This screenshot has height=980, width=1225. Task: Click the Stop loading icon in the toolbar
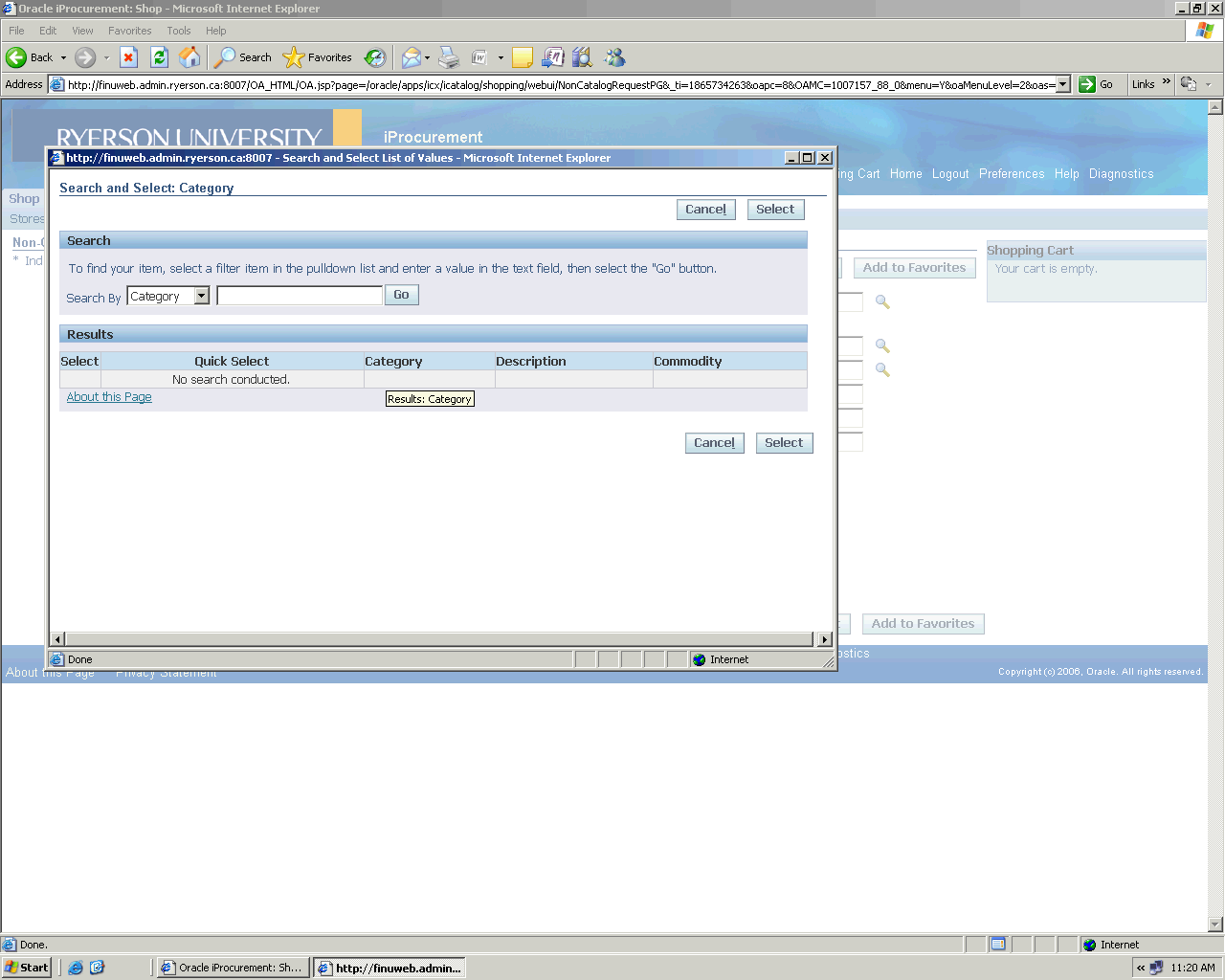click(129, 57)
